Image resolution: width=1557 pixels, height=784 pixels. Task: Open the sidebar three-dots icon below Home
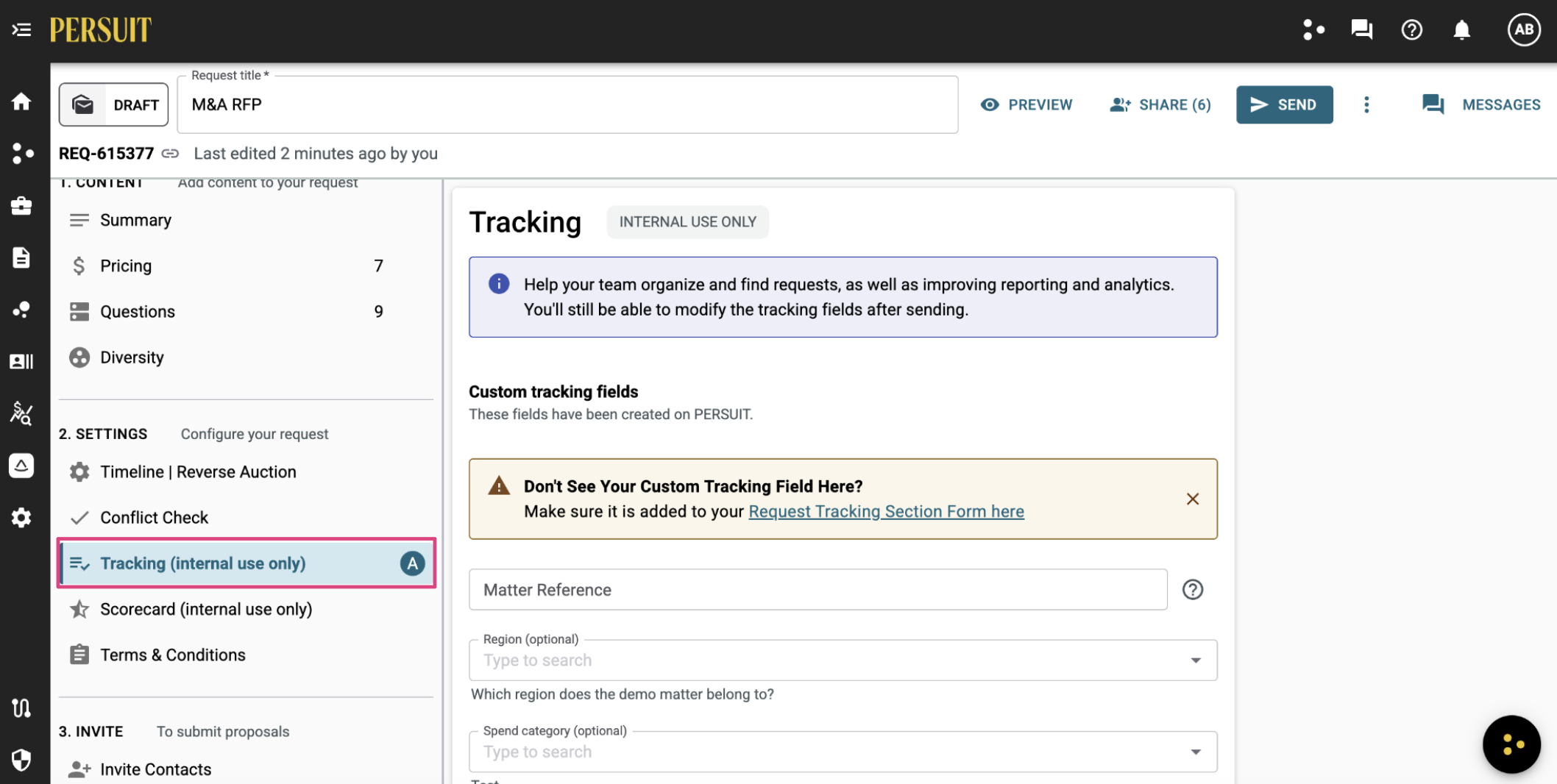[x=22, y=153]
